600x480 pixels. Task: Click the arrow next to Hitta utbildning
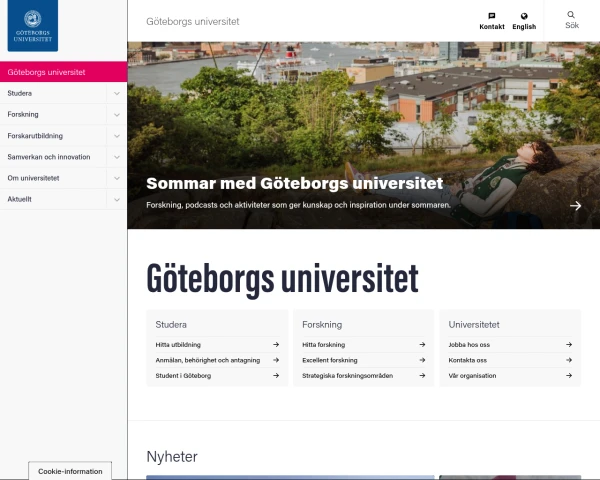tap(276, 344)
